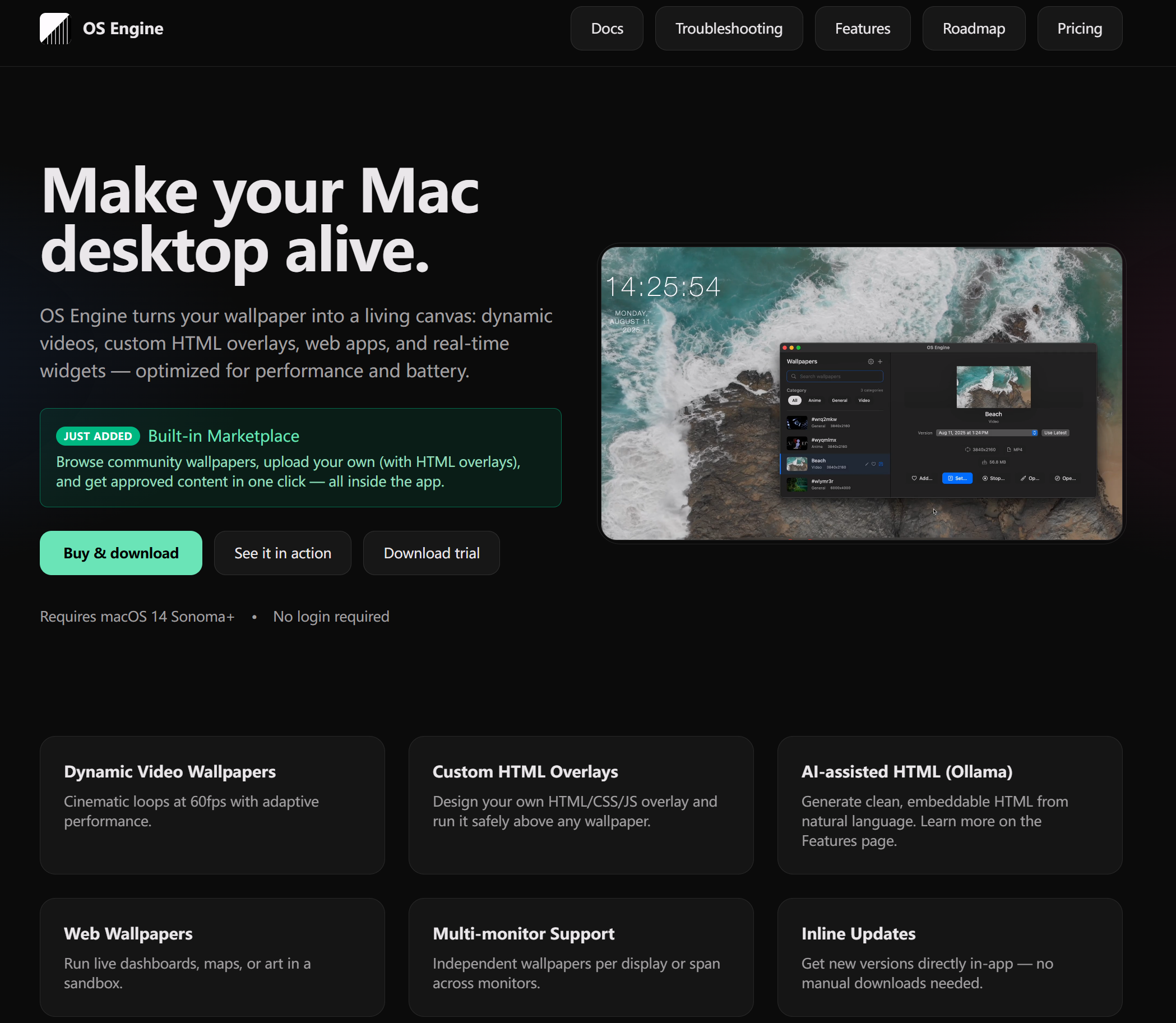Select the General category in preview
This screenshot has width=1176, height=1023.
[839, 400]
